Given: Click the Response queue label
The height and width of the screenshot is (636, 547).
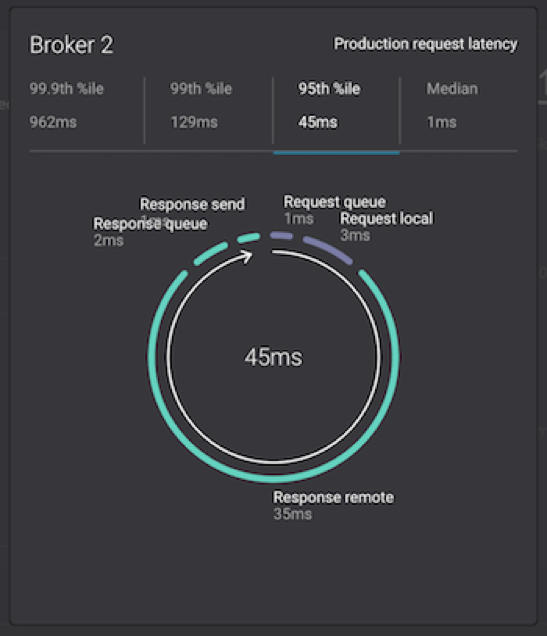Looking at the screenshot, I should click(150, 224).
